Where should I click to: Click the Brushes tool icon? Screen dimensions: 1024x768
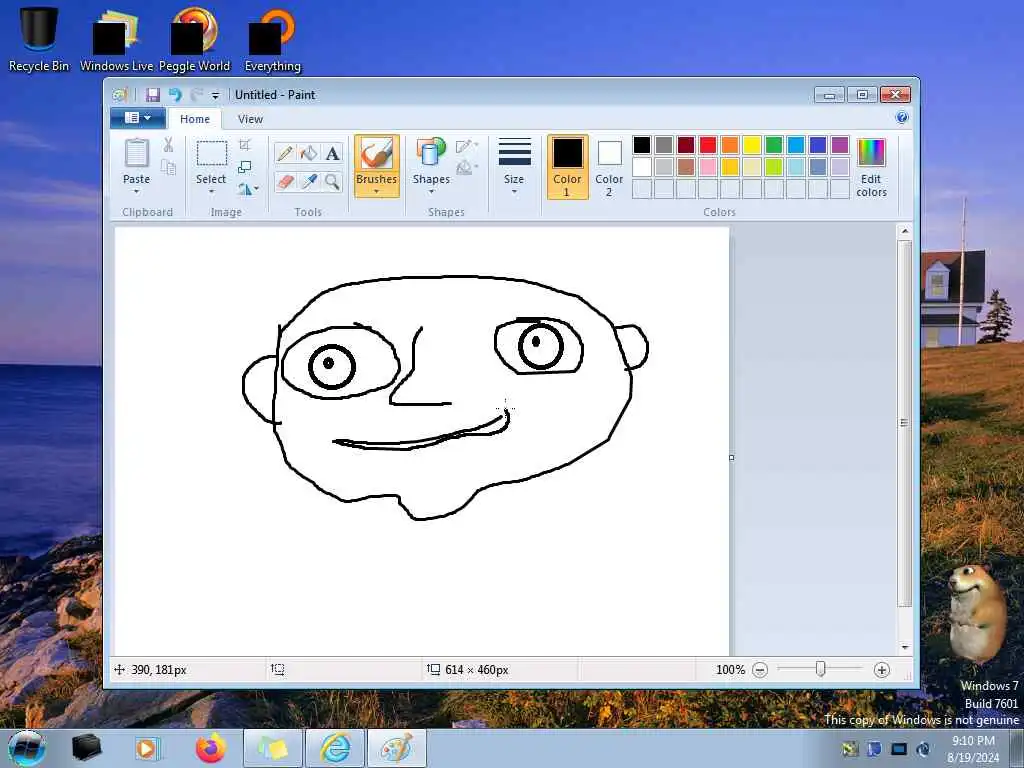click(377, 154)
